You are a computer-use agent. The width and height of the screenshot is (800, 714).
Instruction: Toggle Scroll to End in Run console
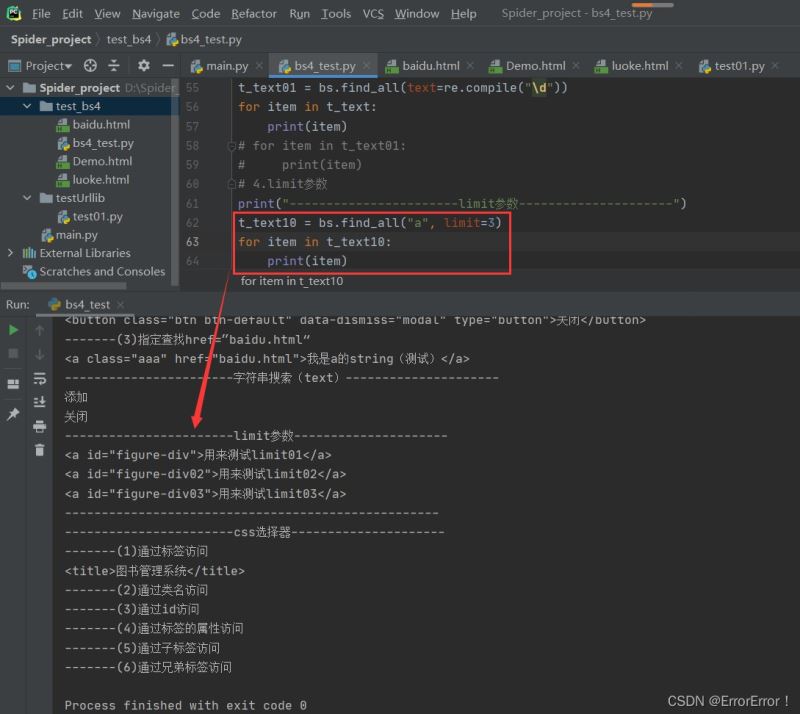point(40,402)
